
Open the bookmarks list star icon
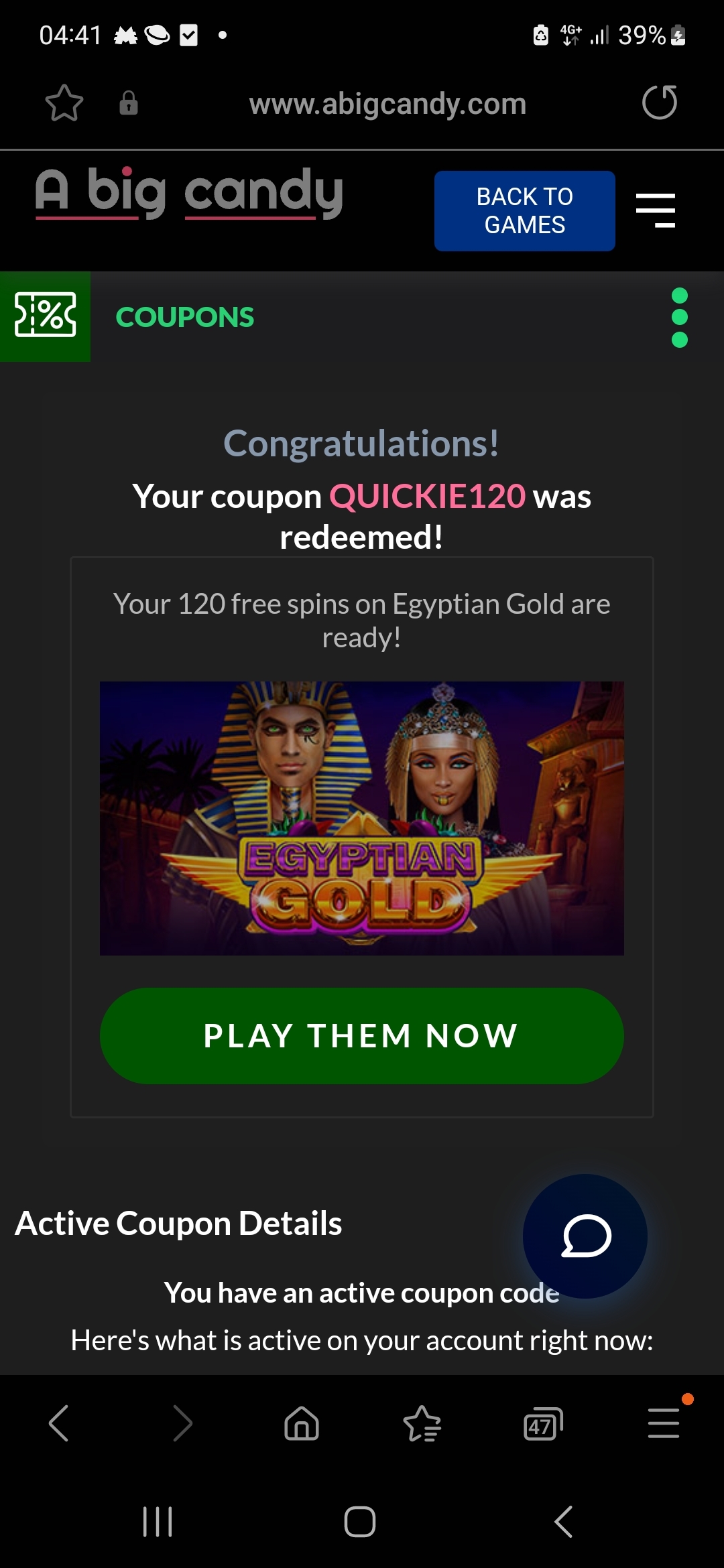coord(422,1423)
